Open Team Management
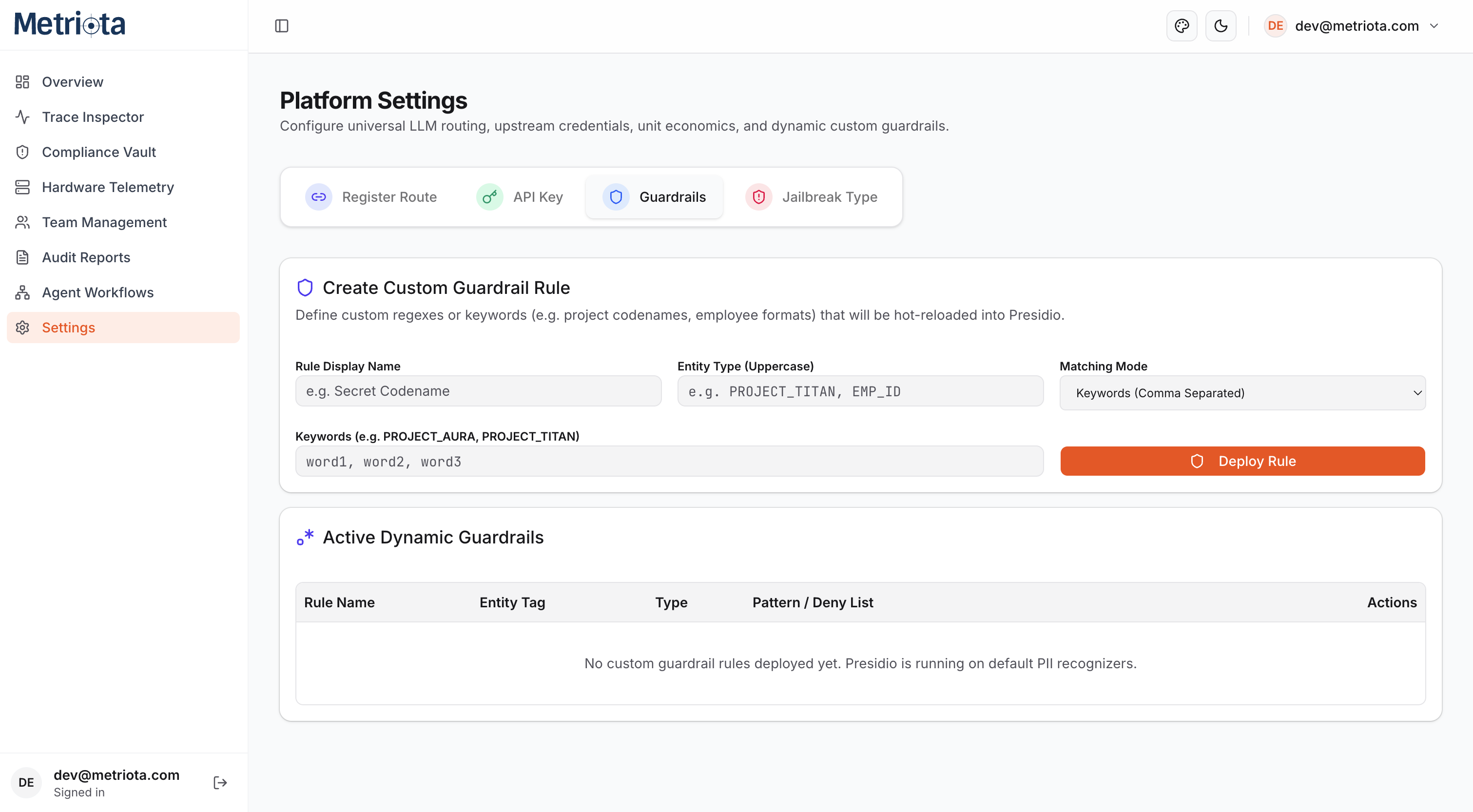 123,222
